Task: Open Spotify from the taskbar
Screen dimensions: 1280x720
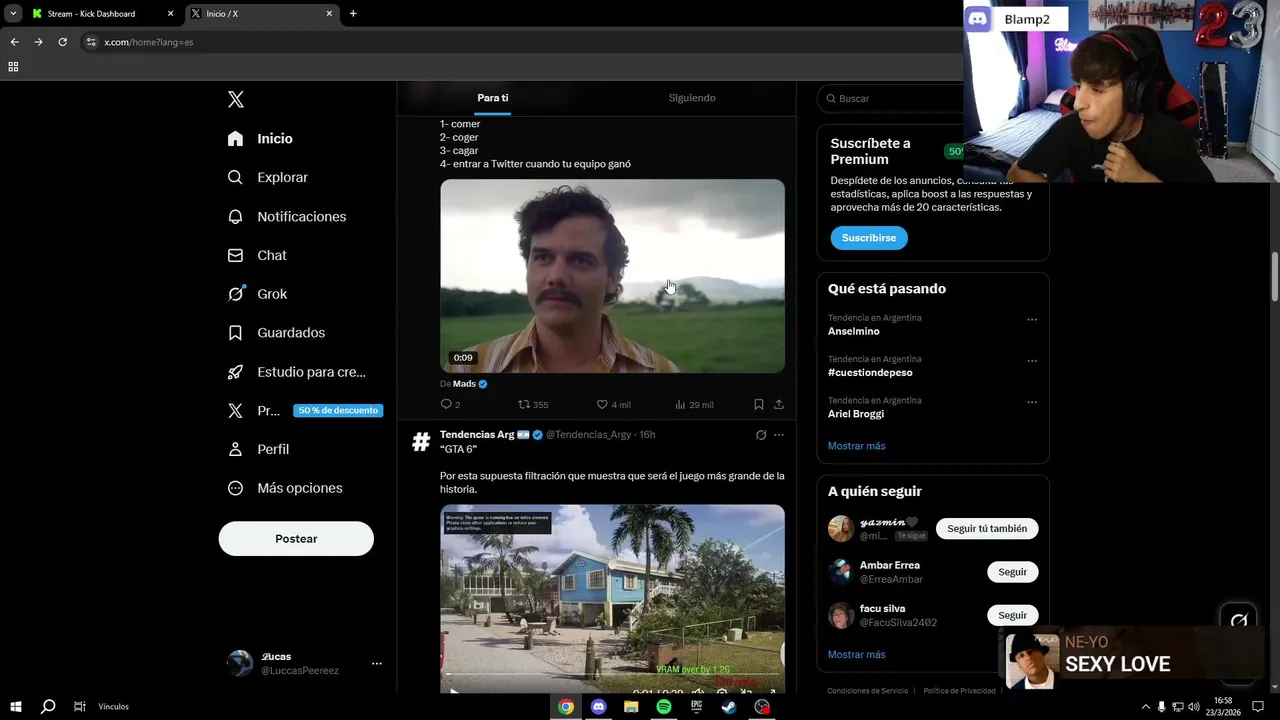Action: click(664, 706)
